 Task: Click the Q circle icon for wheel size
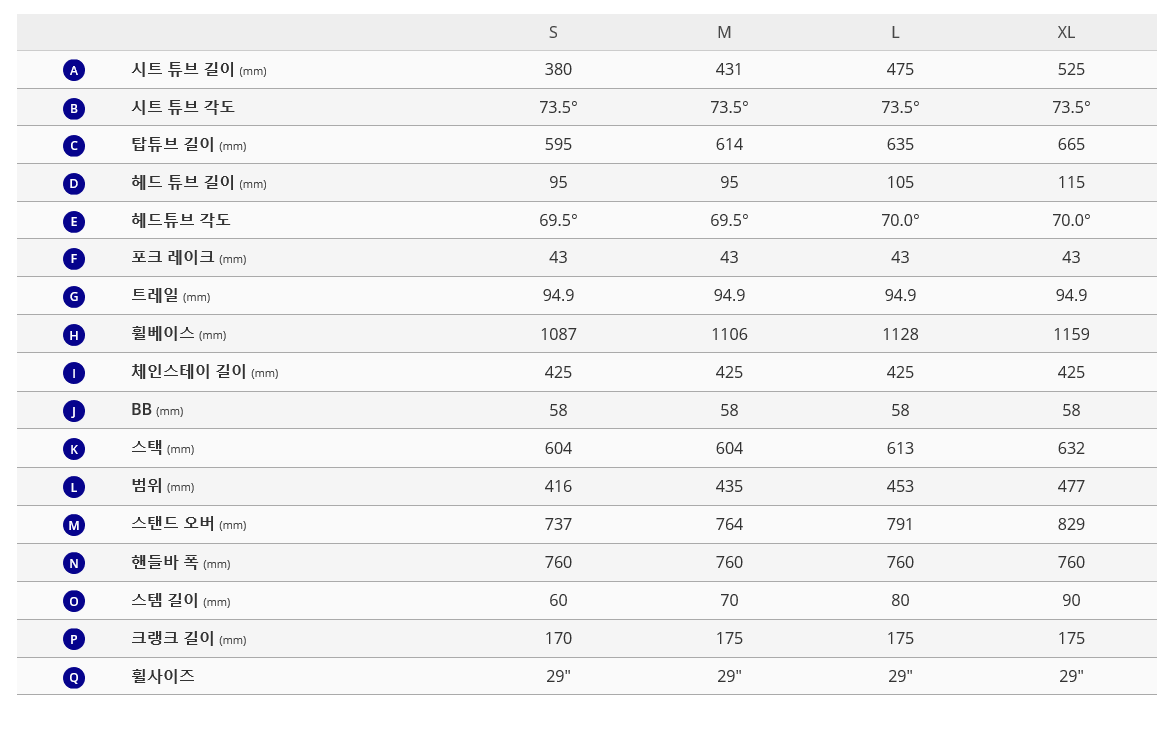74,677
